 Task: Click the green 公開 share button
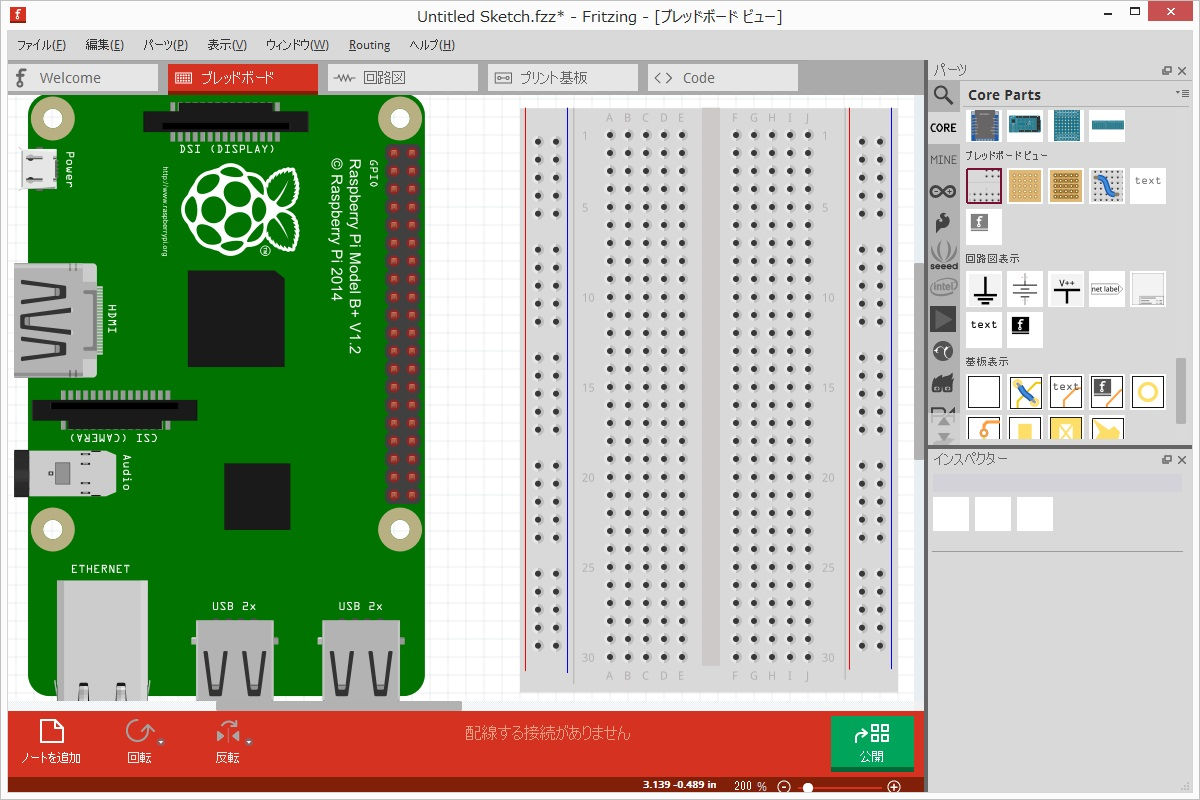pyautogui.click(x=872, y=743)
